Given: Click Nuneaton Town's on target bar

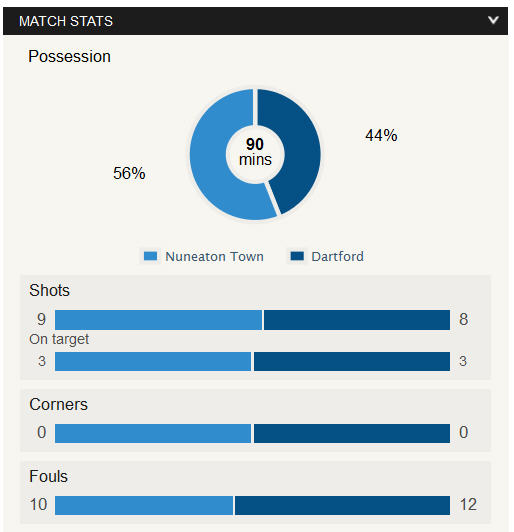Looking at the screenshot, I should (153, 361).
